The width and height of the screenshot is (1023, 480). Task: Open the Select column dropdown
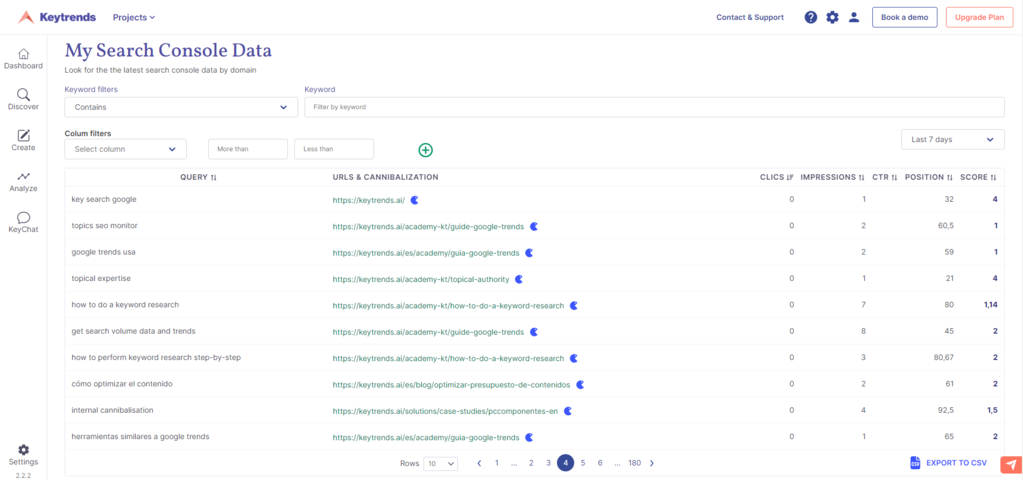[125, 149]
